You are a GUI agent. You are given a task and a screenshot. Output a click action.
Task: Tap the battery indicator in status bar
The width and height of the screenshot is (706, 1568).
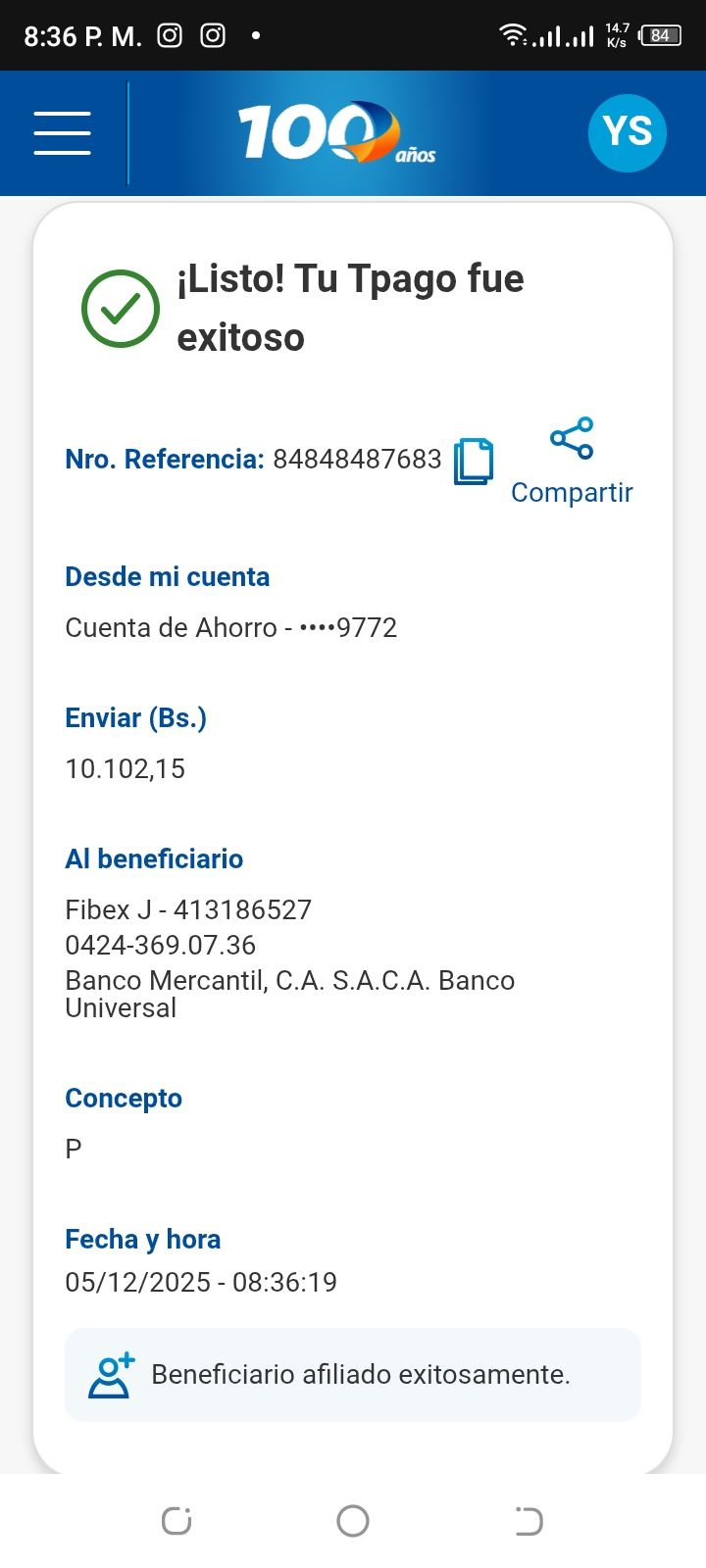point(660,36)
